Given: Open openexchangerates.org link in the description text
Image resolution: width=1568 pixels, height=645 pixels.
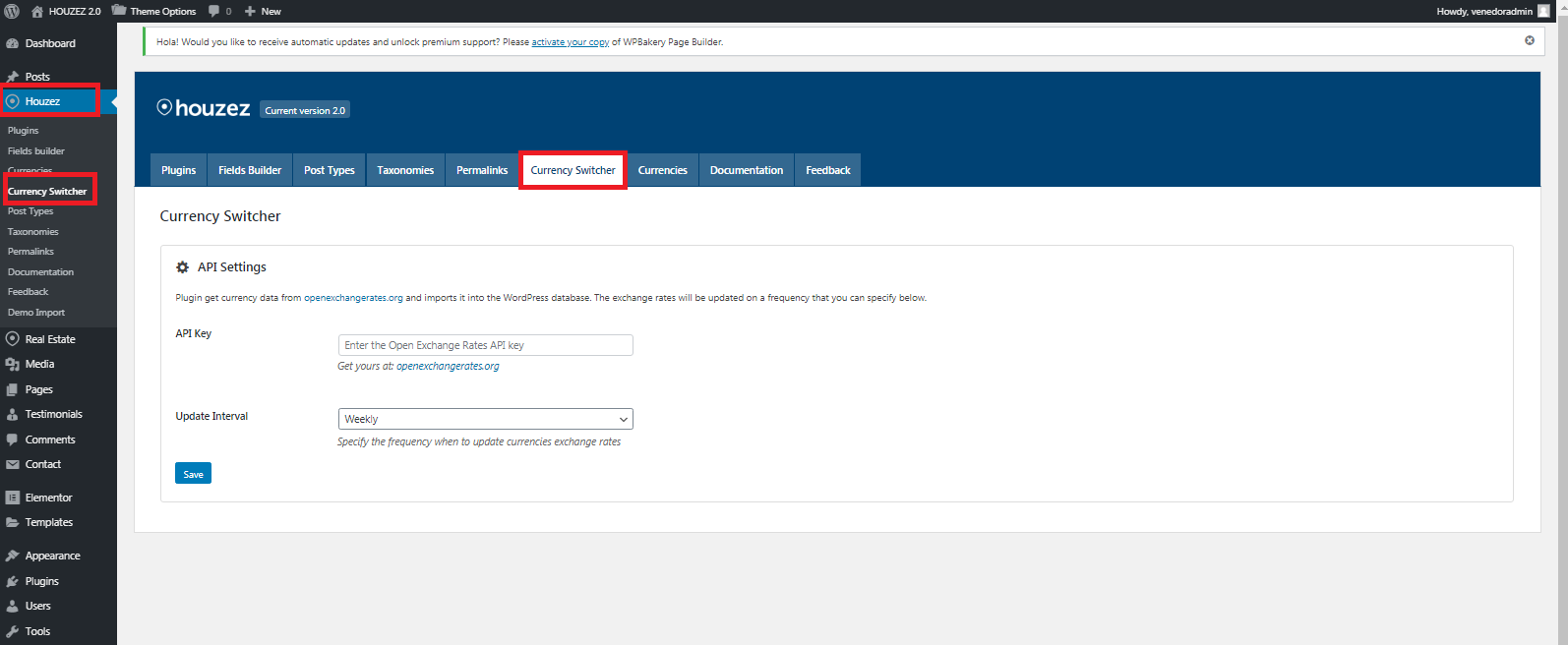Looking at the screenshot, I should [x=353, y=298].
